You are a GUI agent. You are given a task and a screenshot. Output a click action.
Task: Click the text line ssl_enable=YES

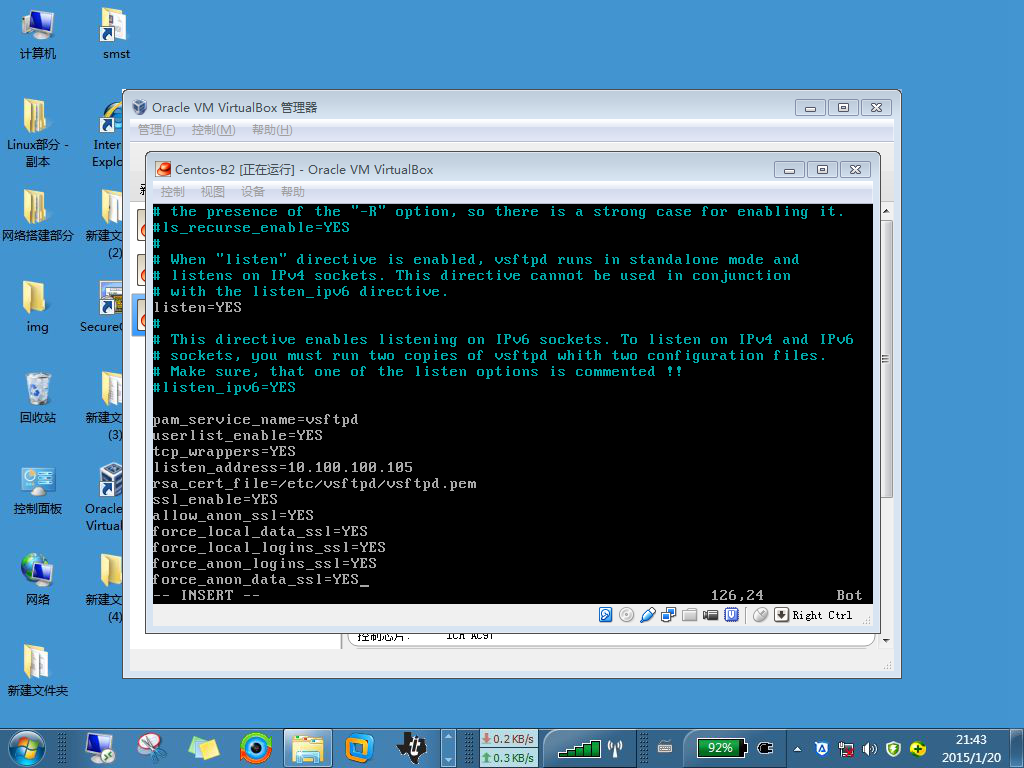click(216, 499)
